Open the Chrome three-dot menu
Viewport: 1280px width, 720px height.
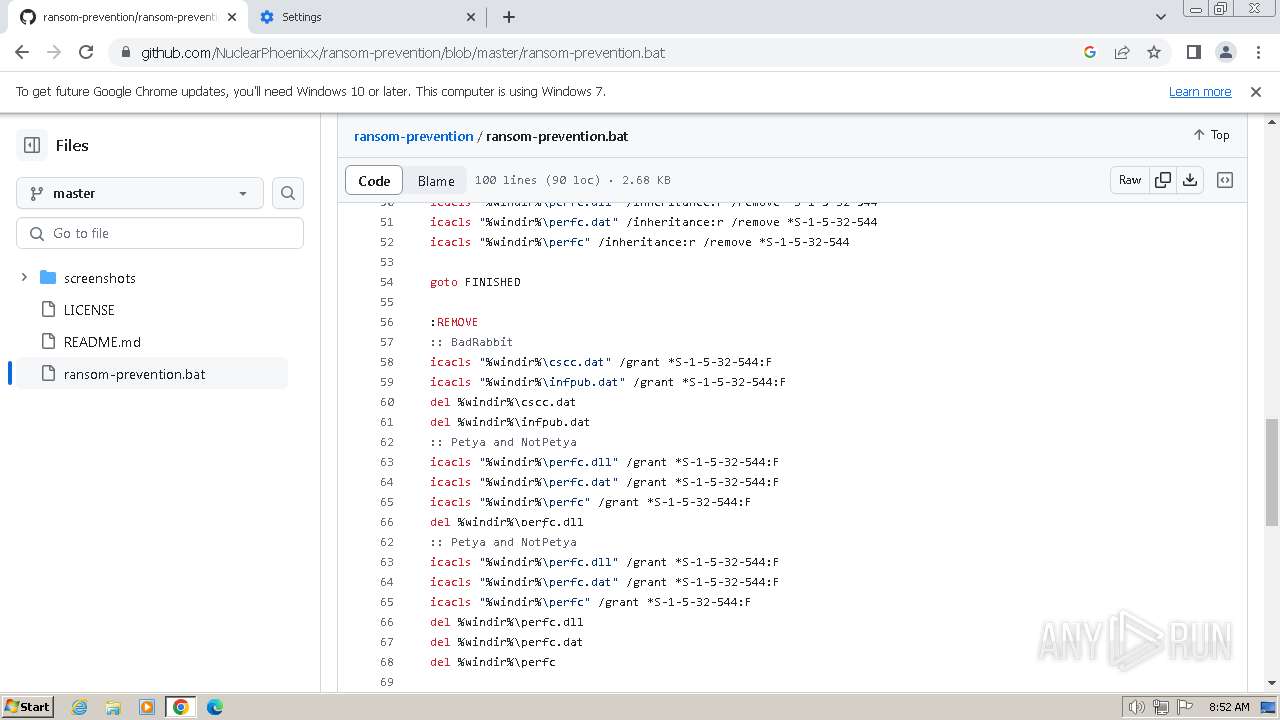(x=1257, y=52)
